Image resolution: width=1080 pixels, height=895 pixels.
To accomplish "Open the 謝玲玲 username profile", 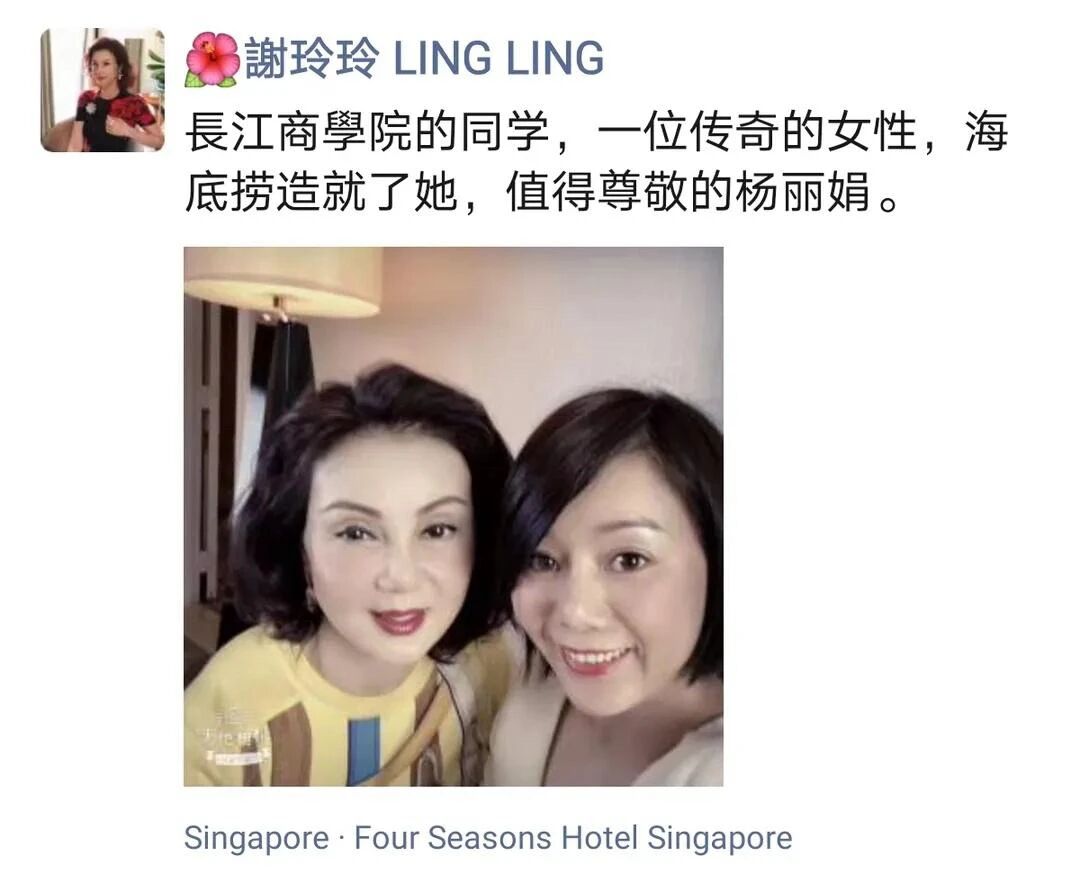I will (x=311, y=58).
